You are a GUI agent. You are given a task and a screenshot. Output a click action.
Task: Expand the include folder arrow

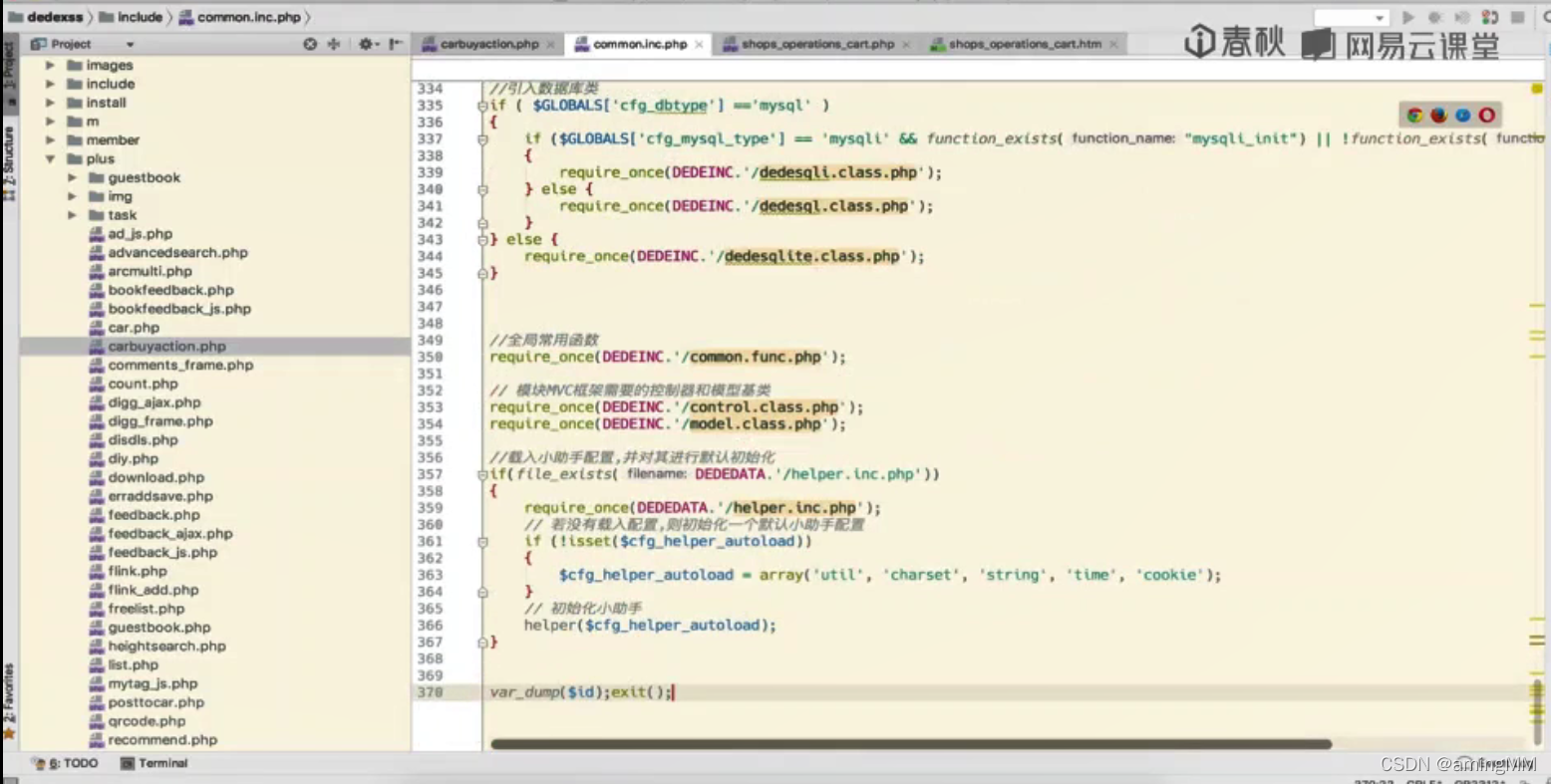(x=50, y=84)
